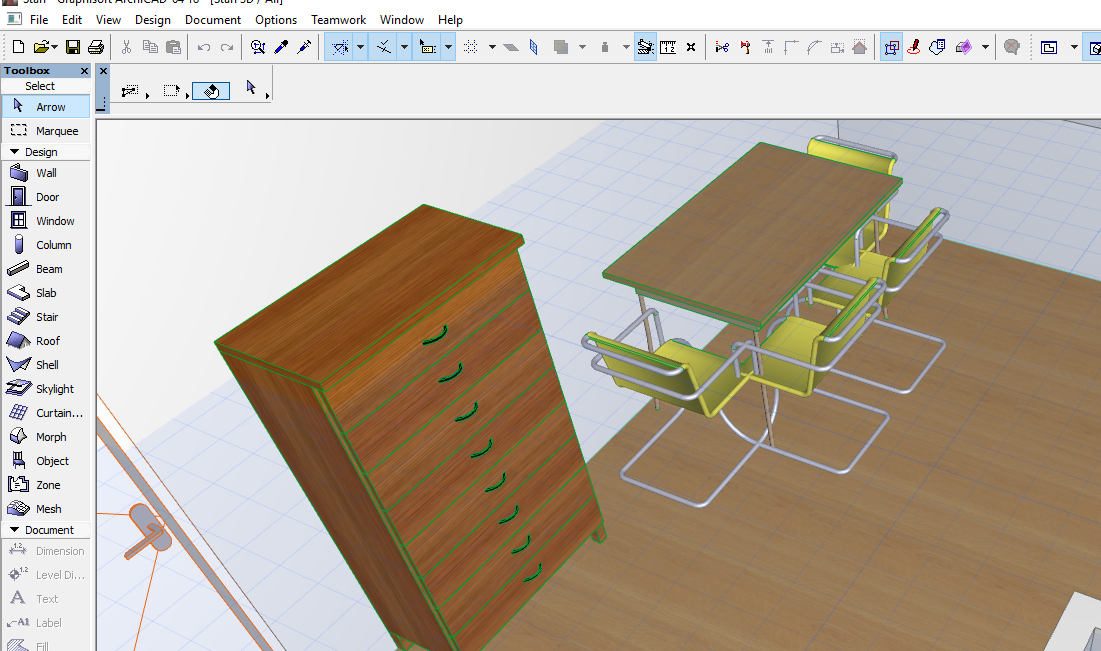Screen dimensions: 1101x651
Task: Toggle the suspend groups squares button
Action: (891, 47)
